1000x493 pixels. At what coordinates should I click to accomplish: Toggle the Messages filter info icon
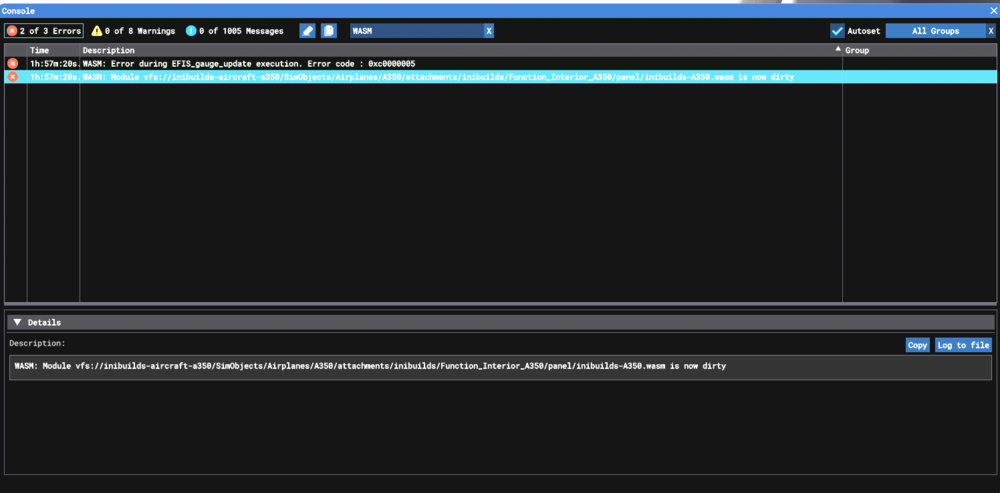coord(191,31)
